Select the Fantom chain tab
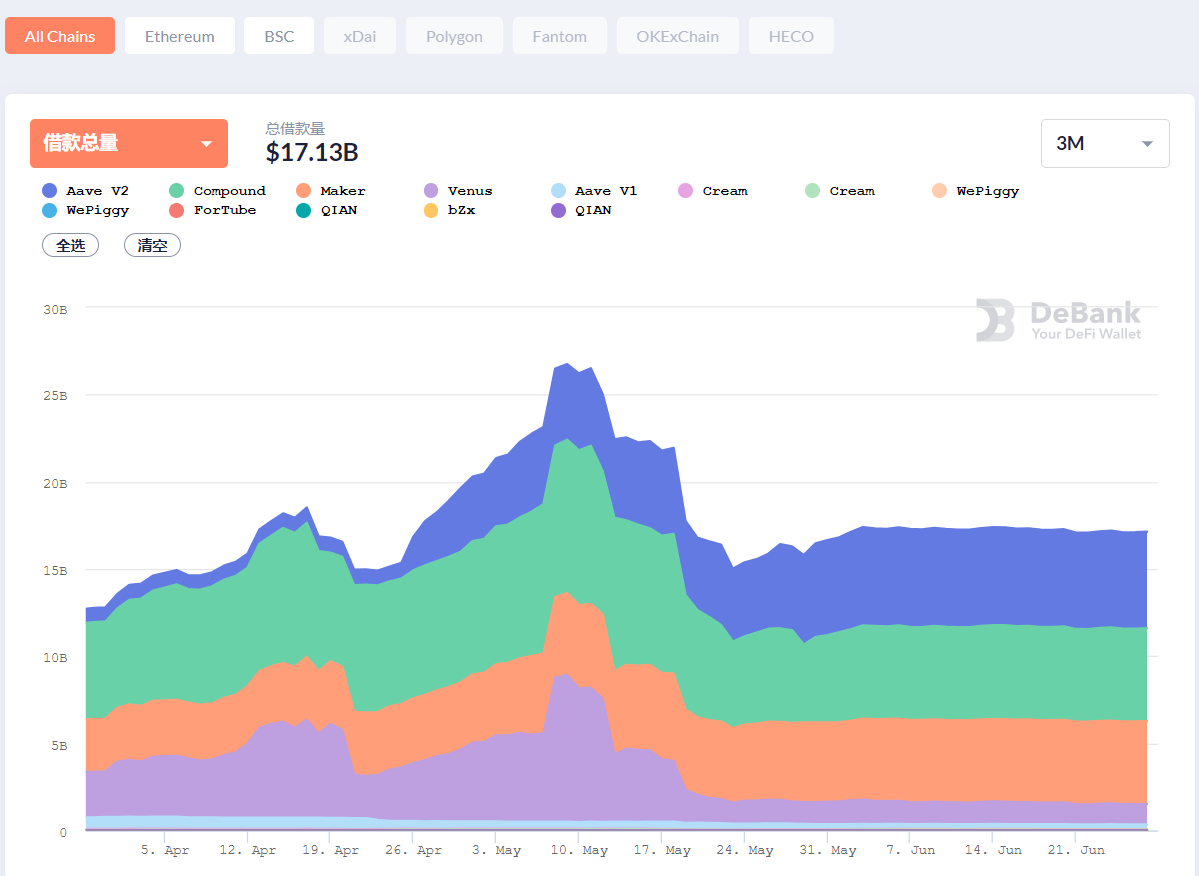This screenshot has width=1199, height=876. (560, 36)
